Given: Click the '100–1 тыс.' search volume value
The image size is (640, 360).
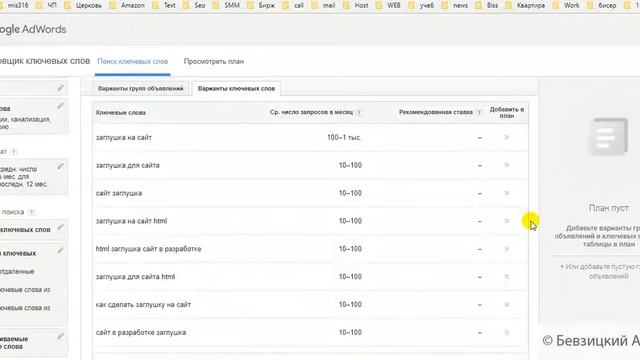Looking at the screenshot, I should coord(344,138).
